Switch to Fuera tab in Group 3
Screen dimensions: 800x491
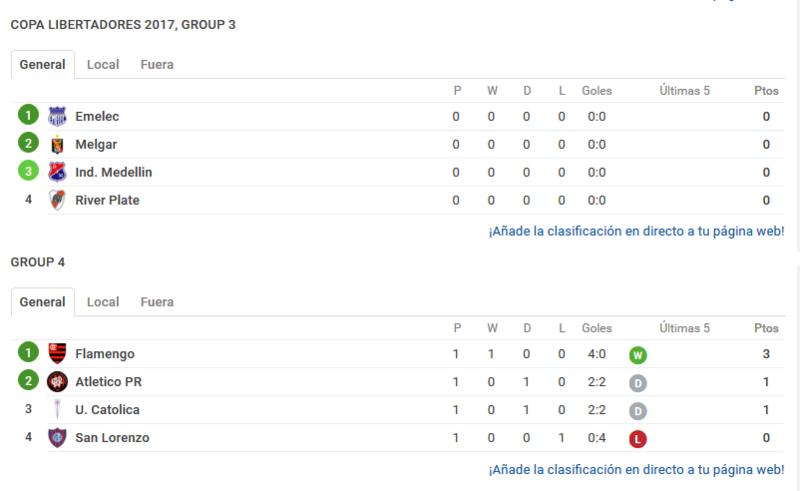[x=157, y=64]
